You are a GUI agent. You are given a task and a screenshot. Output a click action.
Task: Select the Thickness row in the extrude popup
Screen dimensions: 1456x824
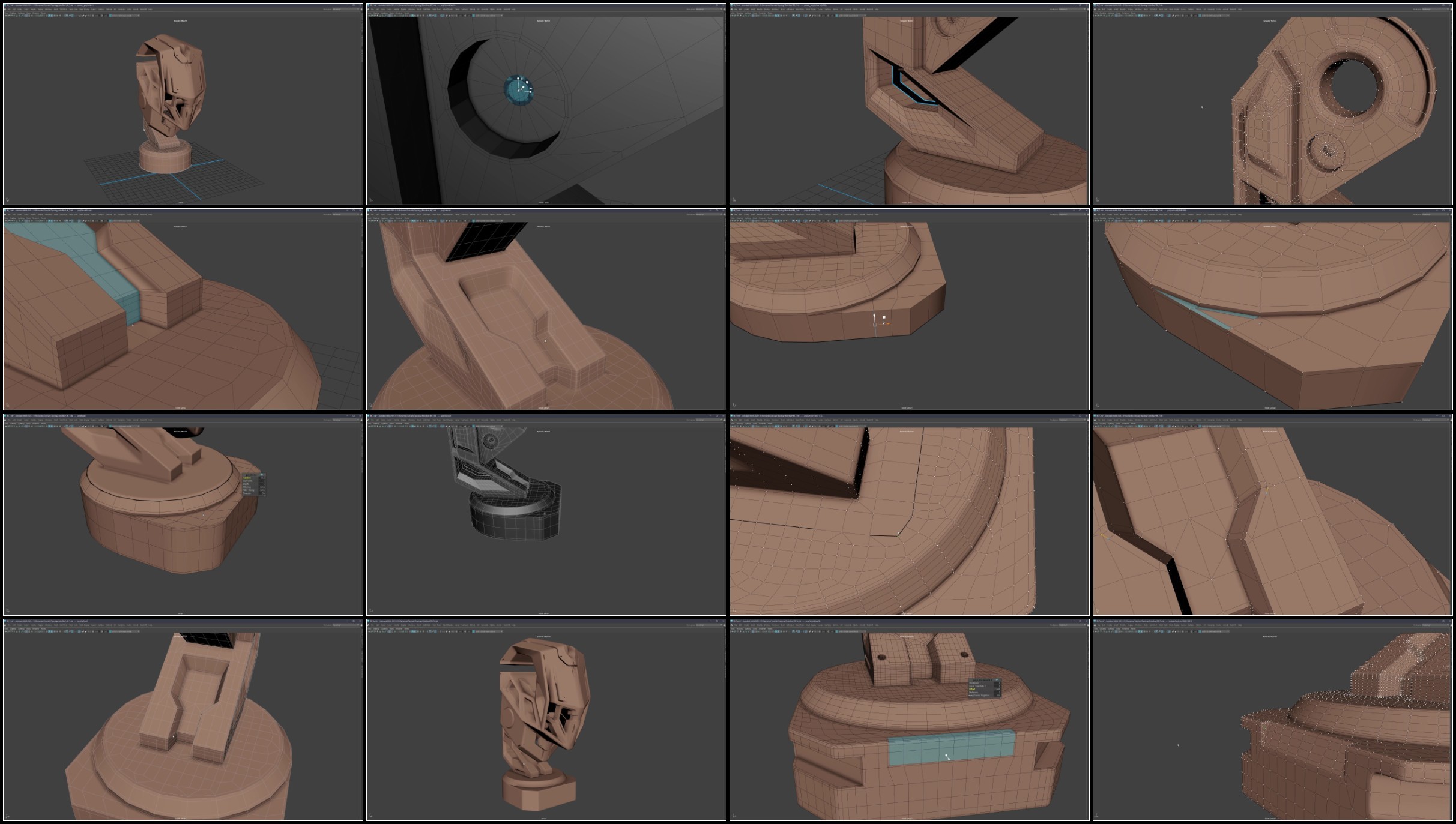[985, 683]
